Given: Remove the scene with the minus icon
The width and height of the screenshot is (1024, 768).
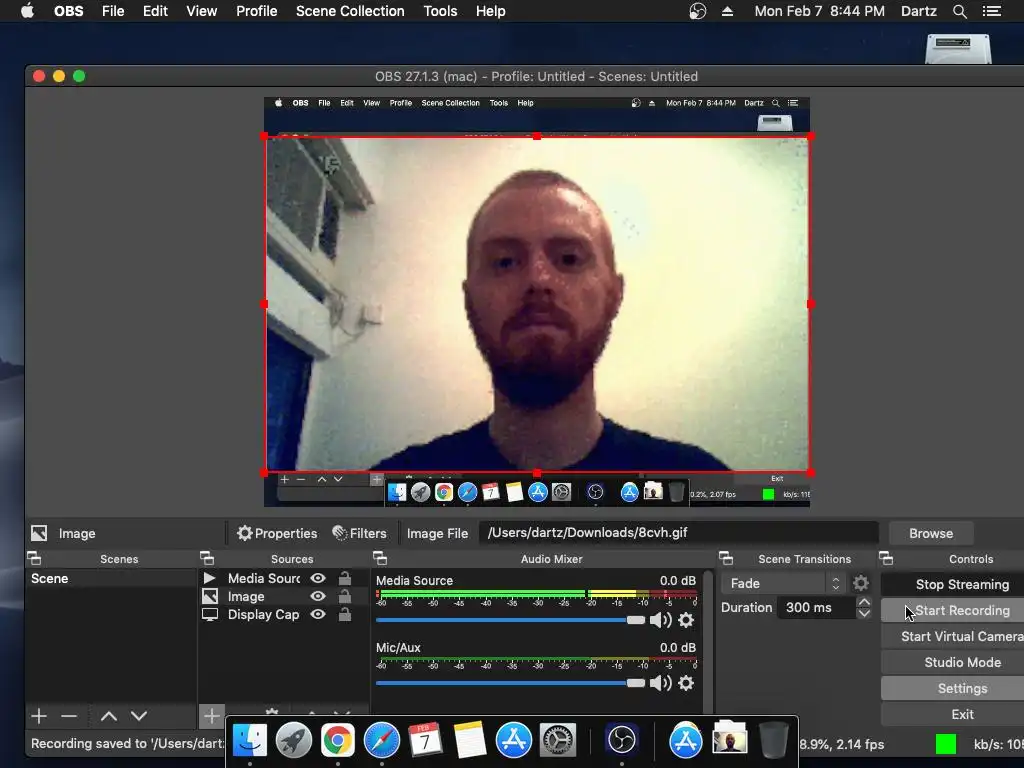Looking at the screenshot, I should pos(69,716).
